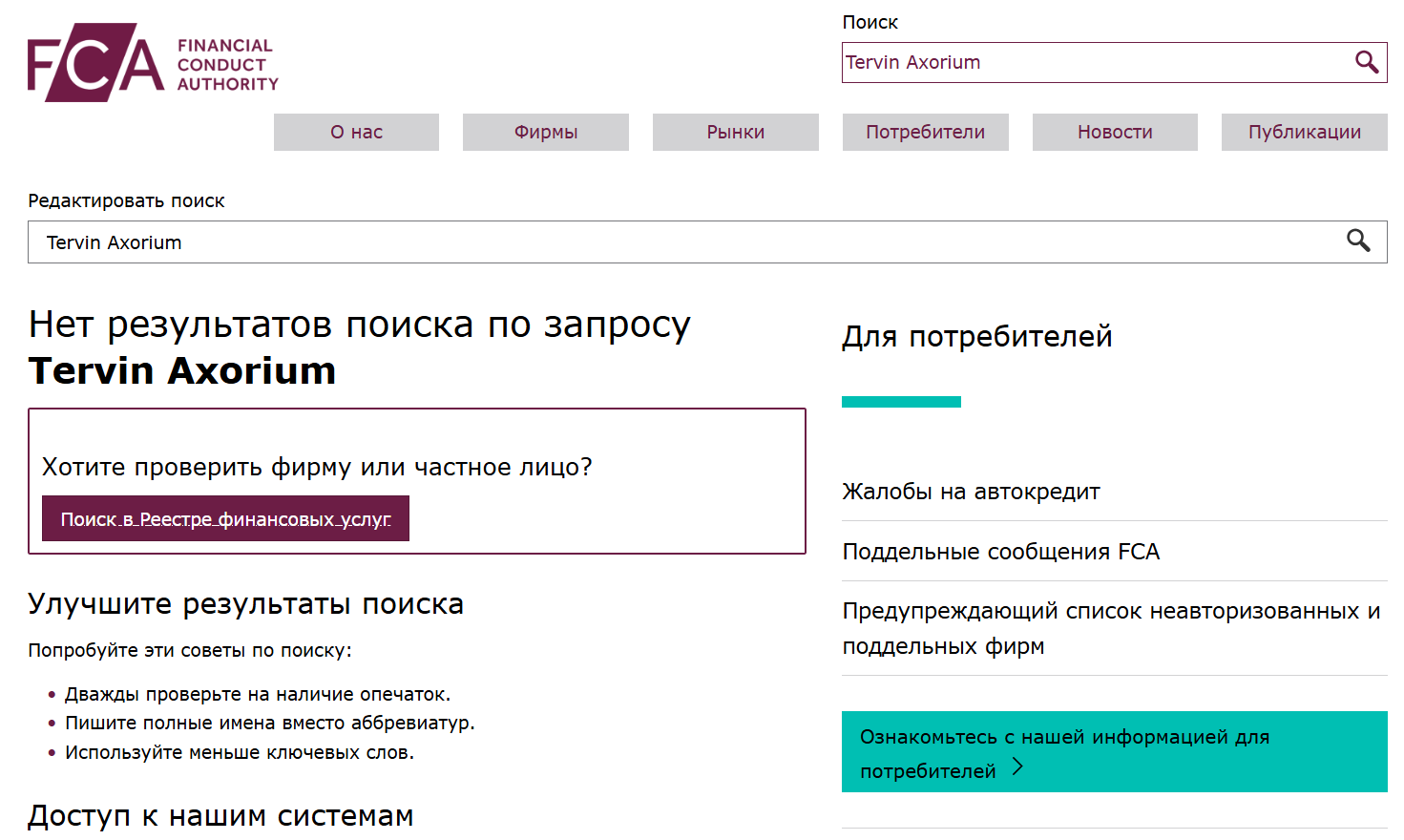1404x840 pixels.
Task: Open the Публикации section
Action: point(1304,132)
